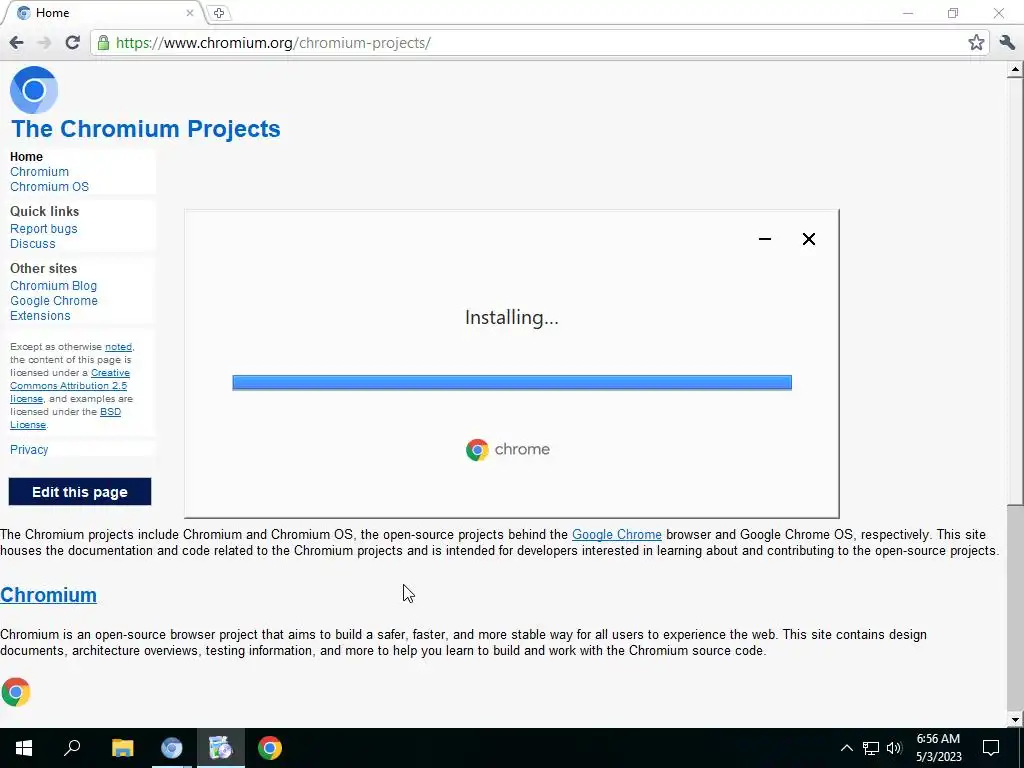Click The Chromium Projects heading

tap(146, 129)
